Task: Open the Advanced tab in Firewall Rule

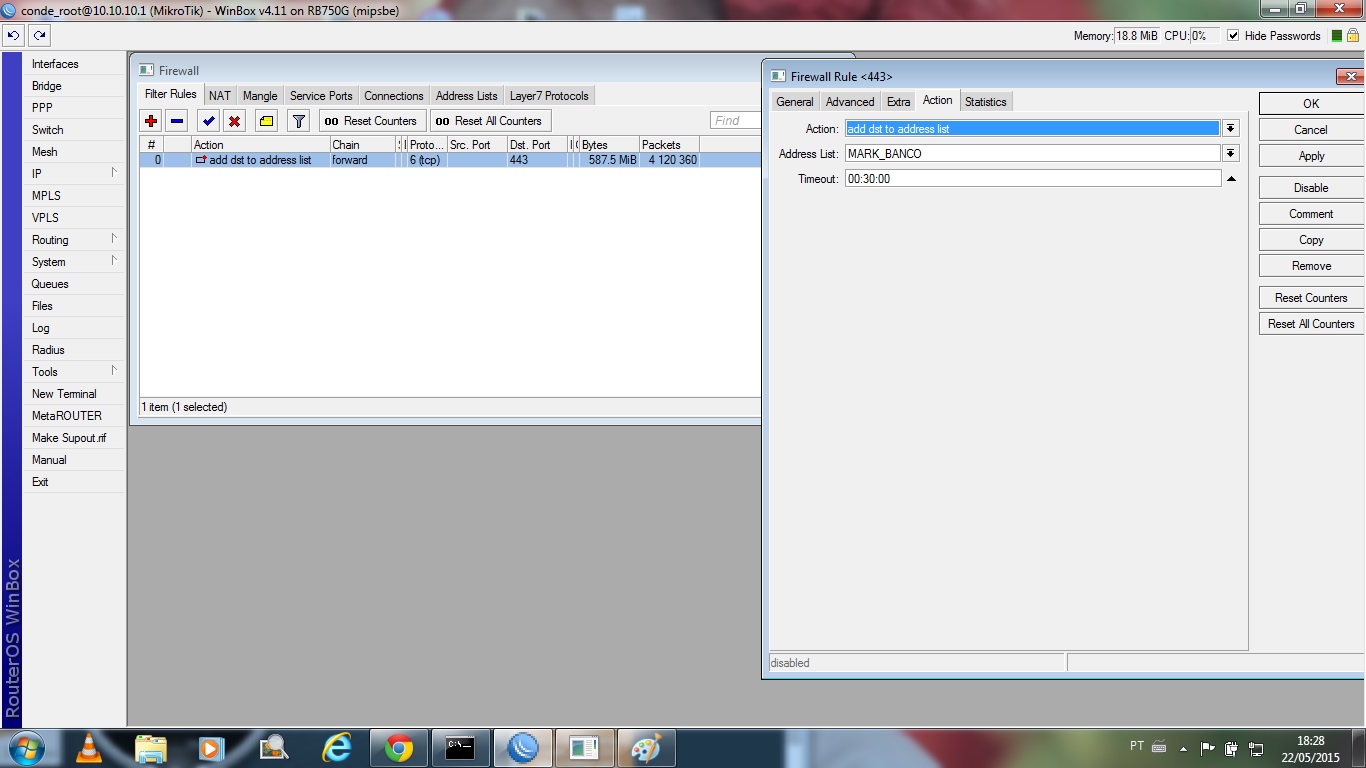Action: point(850,102)
